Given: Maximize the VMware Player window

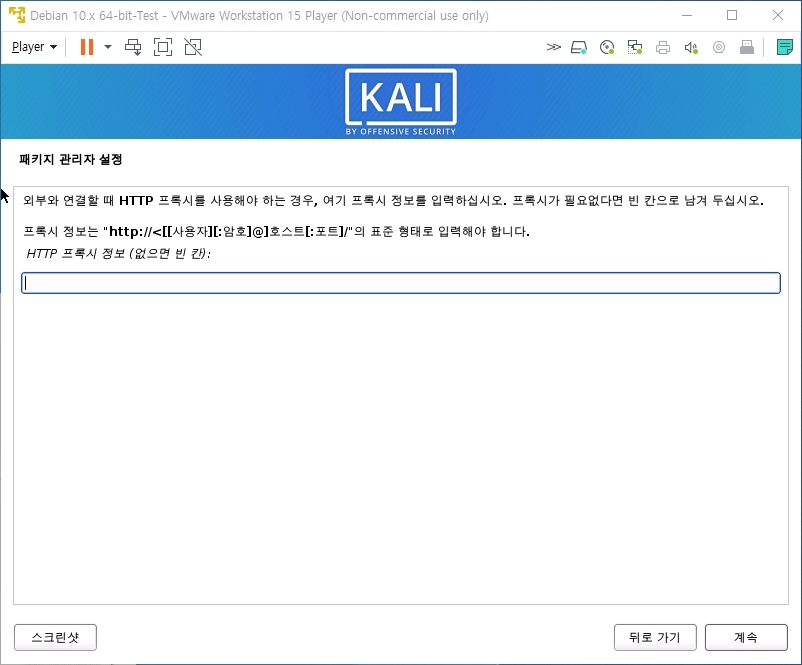Looking at the screenshot, I should click(x=732, y=15).
